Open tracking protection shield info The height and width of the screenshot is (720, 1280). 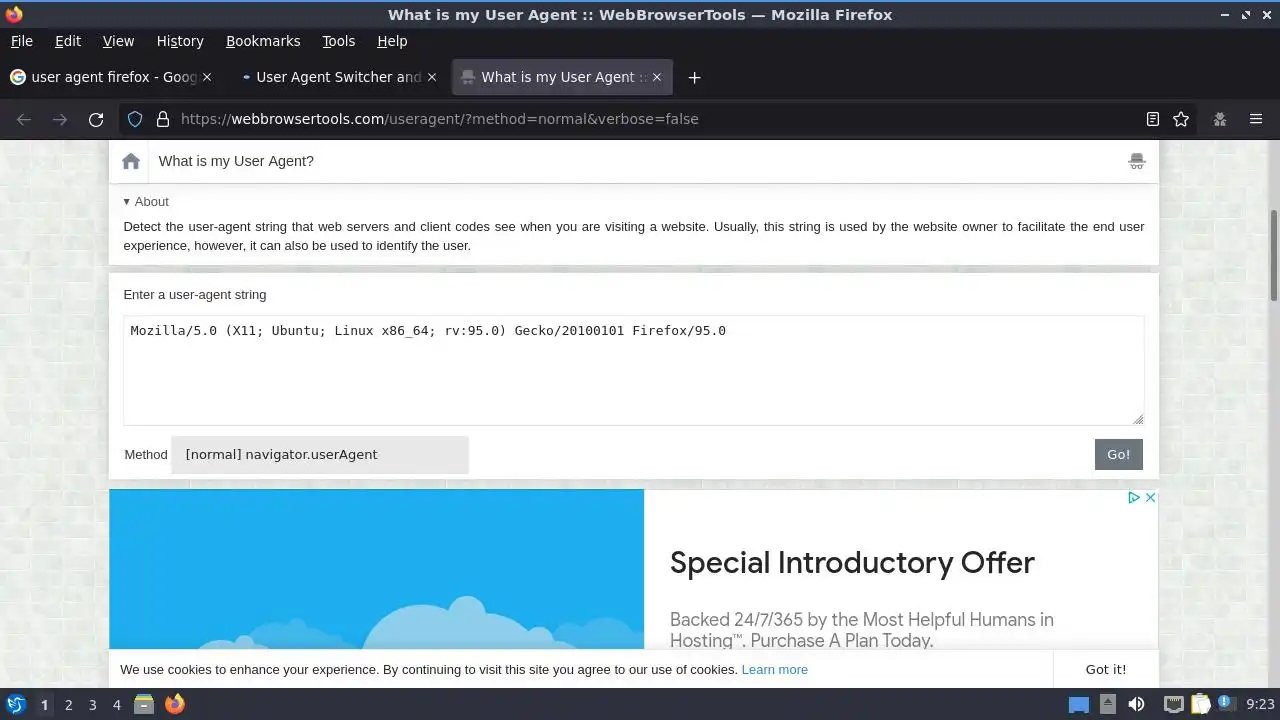[x=136, y=119]
